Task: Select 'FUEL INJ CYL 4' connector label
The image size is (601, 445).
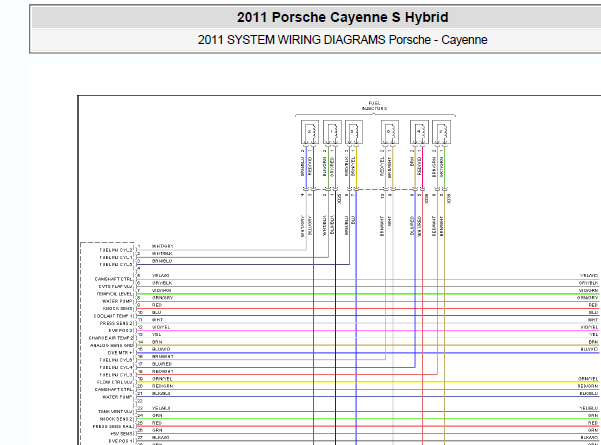Action: click(116, 368)
